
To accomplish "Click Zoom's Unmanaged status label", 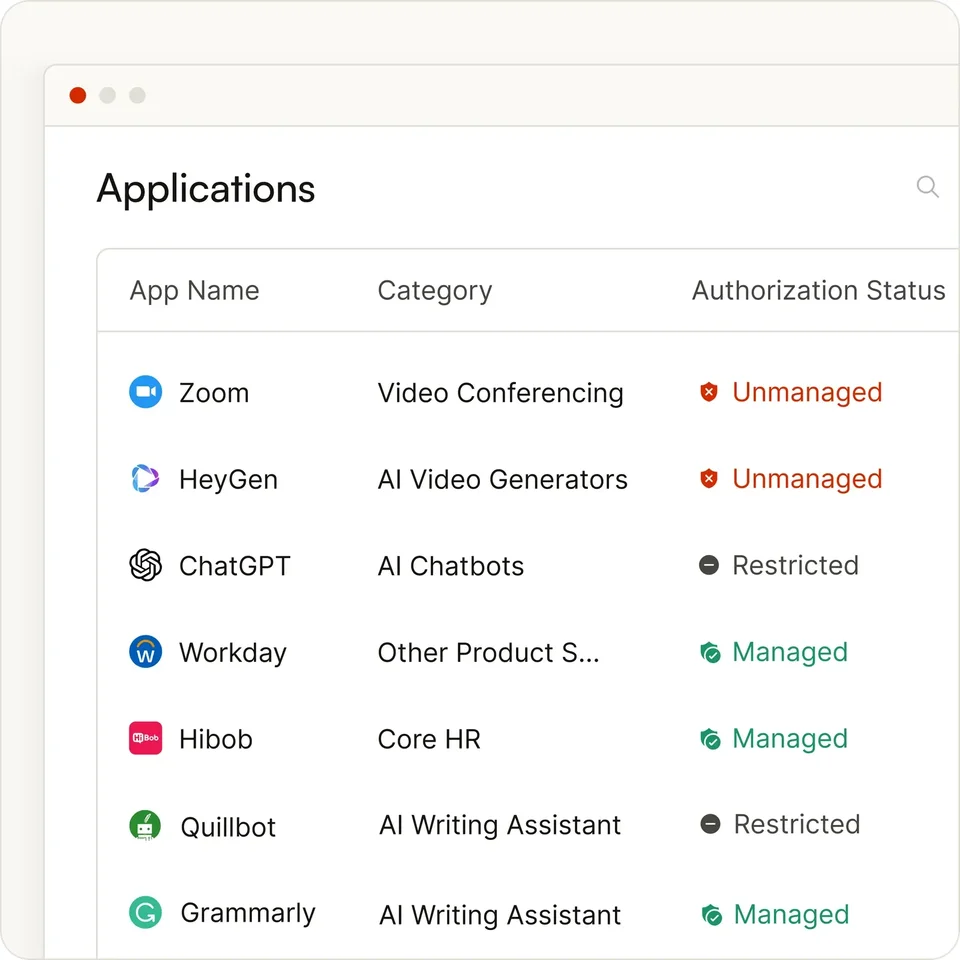I will 807,392.
